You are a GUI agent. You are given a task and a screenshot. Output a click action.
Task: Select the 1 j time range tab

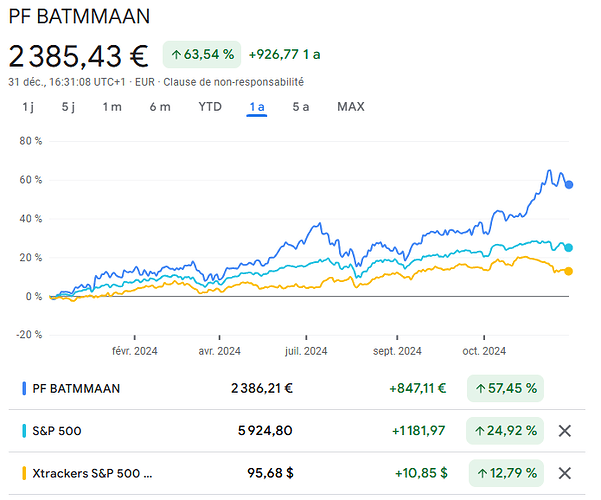tap(29, 106)
